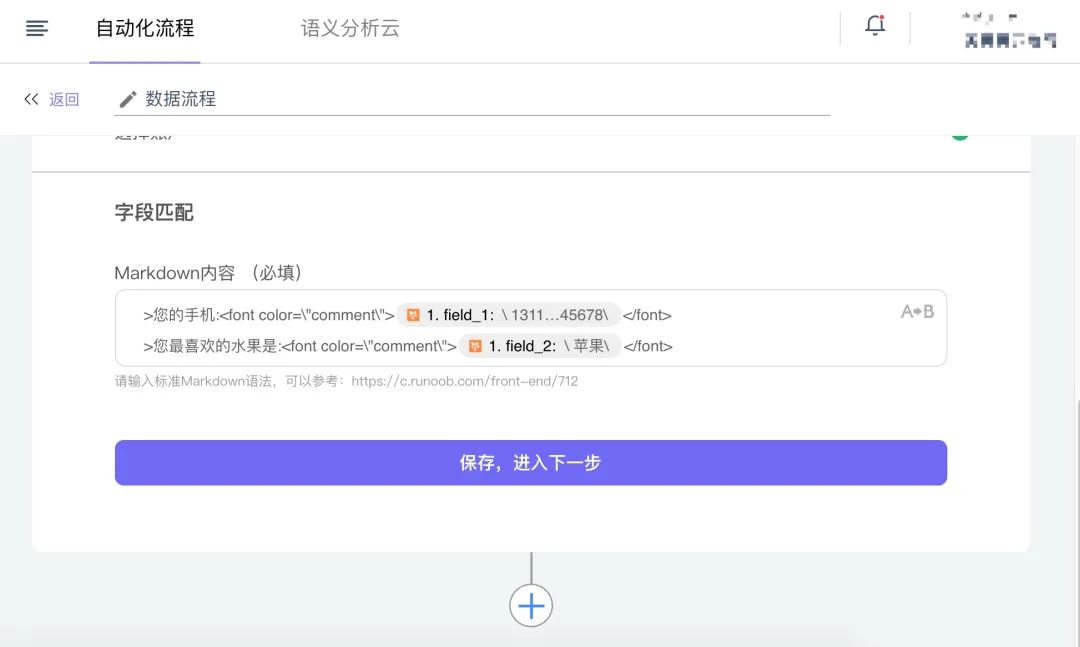This screenshot has width=1080, height=647.
Task: Click the Markdown内容 （必填） label
Action: pos(208,273)
